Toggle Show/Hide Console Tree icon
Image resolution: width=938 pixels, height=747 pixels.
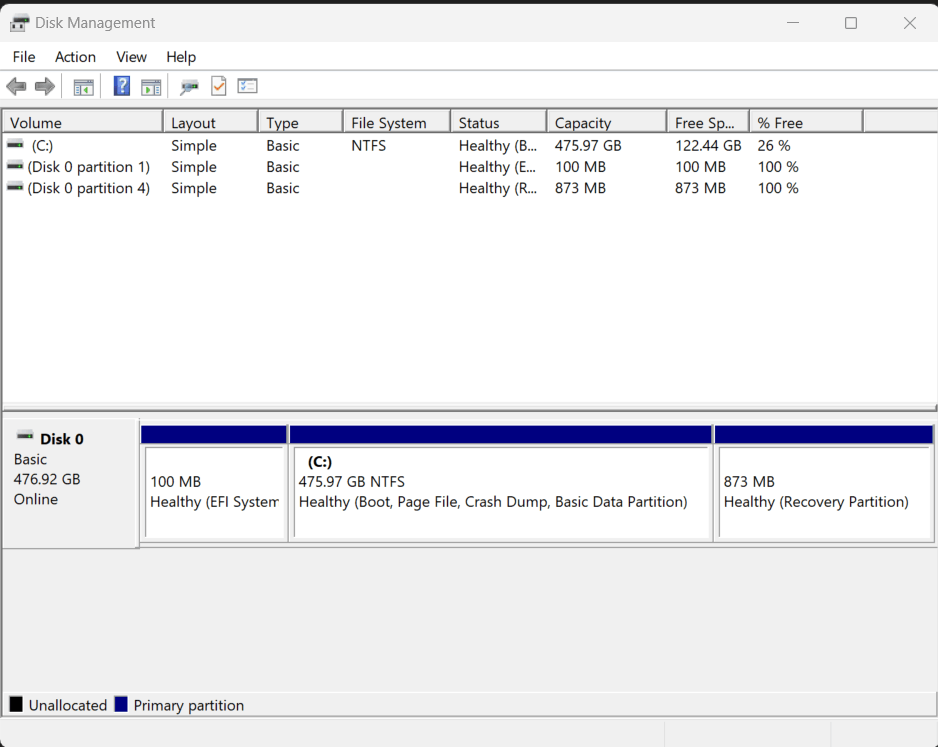point(84,87)
